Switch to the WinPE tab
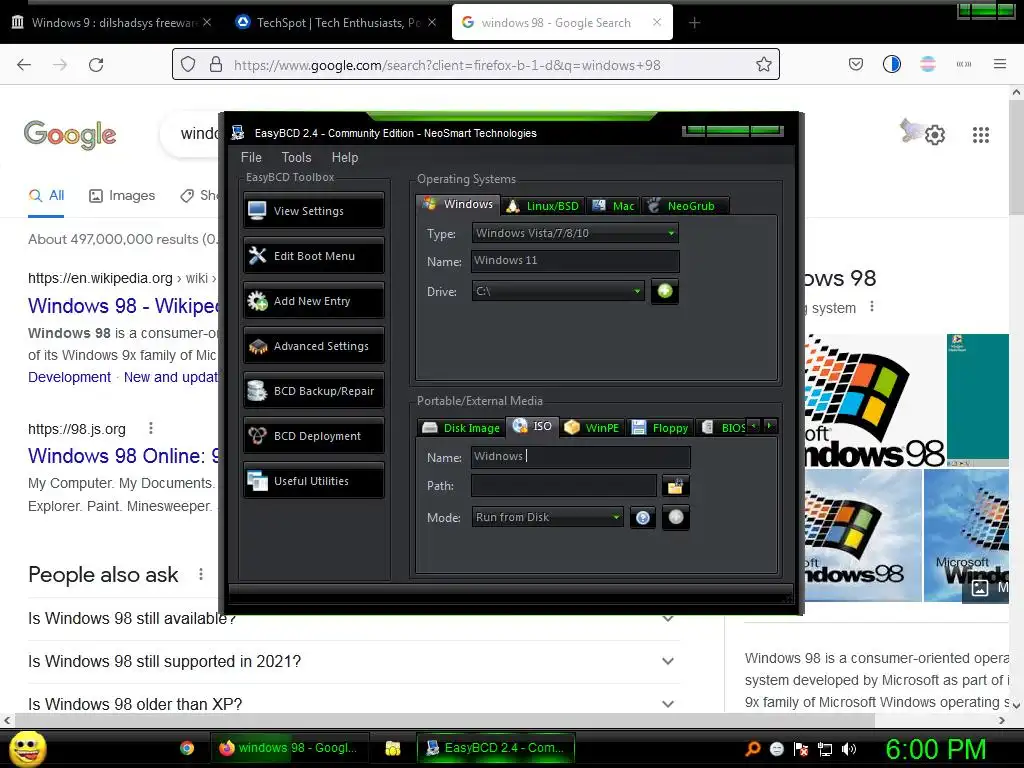The image size is (1024, 768). coord(592,428)
